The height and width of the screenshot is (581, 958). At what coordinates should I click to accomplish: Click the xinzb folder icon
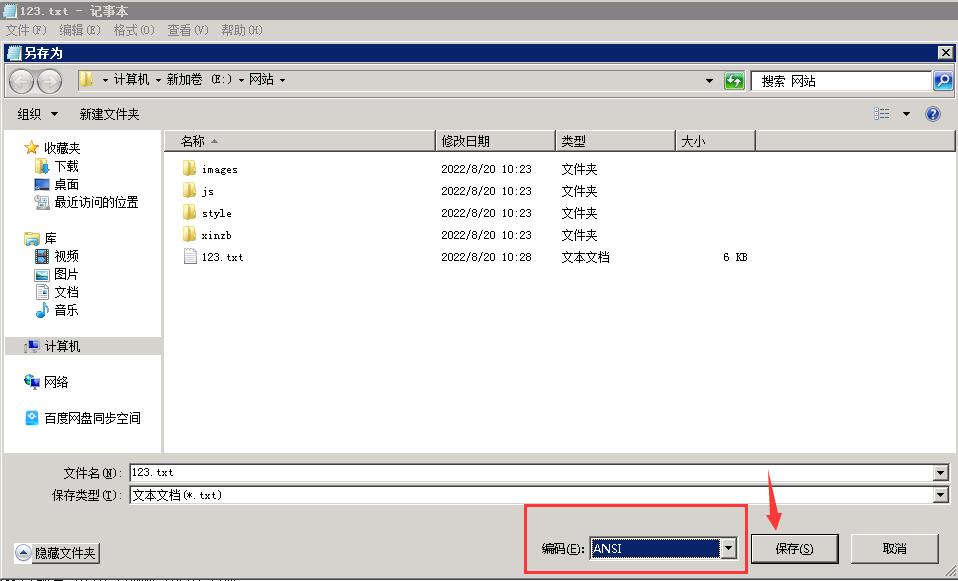pos(189,235)
